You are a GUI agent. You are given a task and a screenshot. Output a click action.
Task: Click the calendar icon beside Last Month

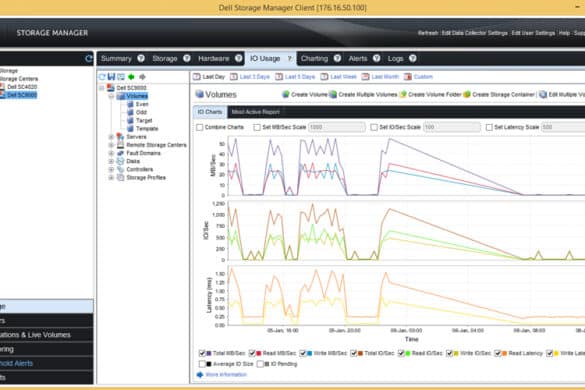(x=365, y=77)
